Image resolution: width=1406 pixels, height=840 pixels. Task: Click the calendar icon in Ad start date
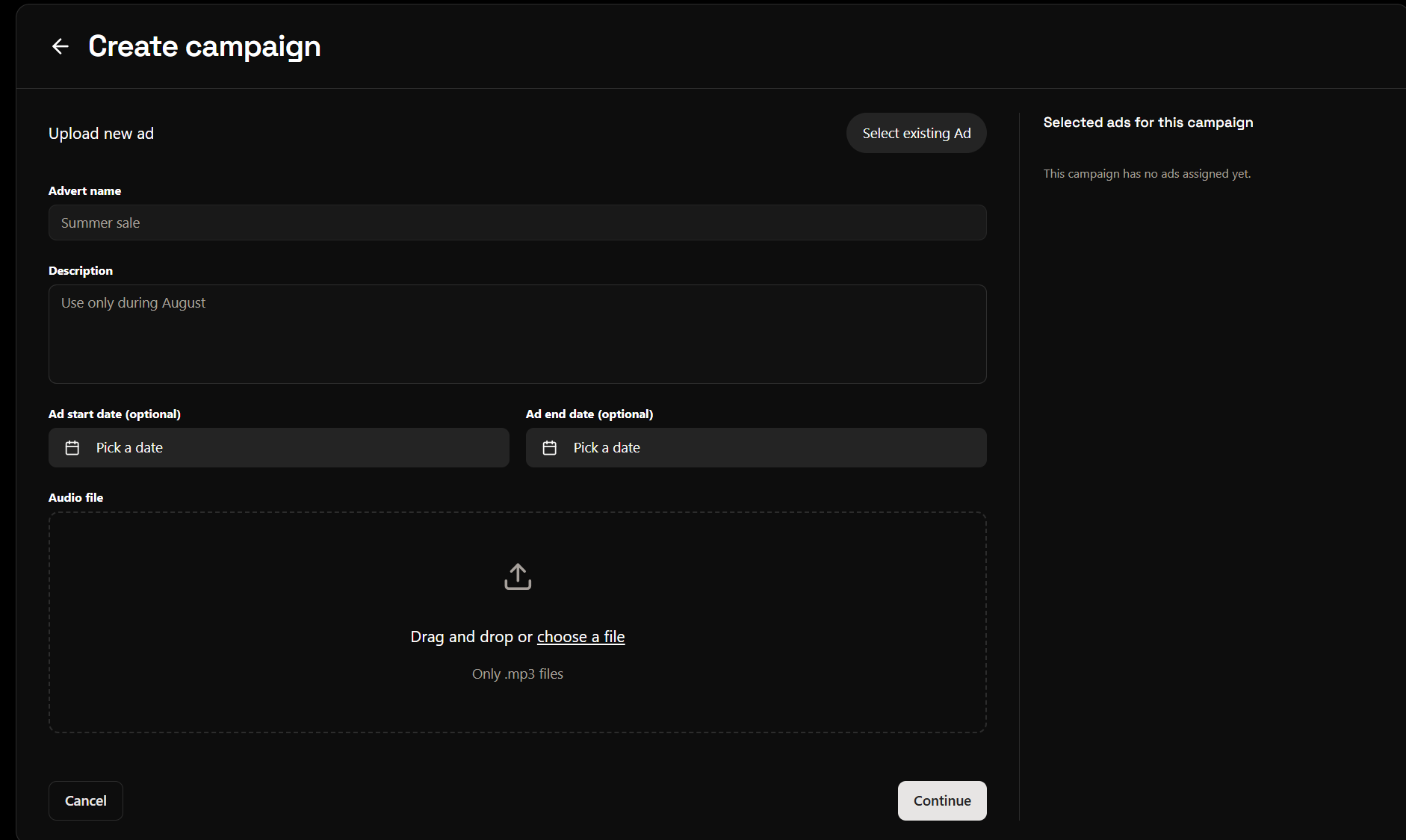click(72, 448)
